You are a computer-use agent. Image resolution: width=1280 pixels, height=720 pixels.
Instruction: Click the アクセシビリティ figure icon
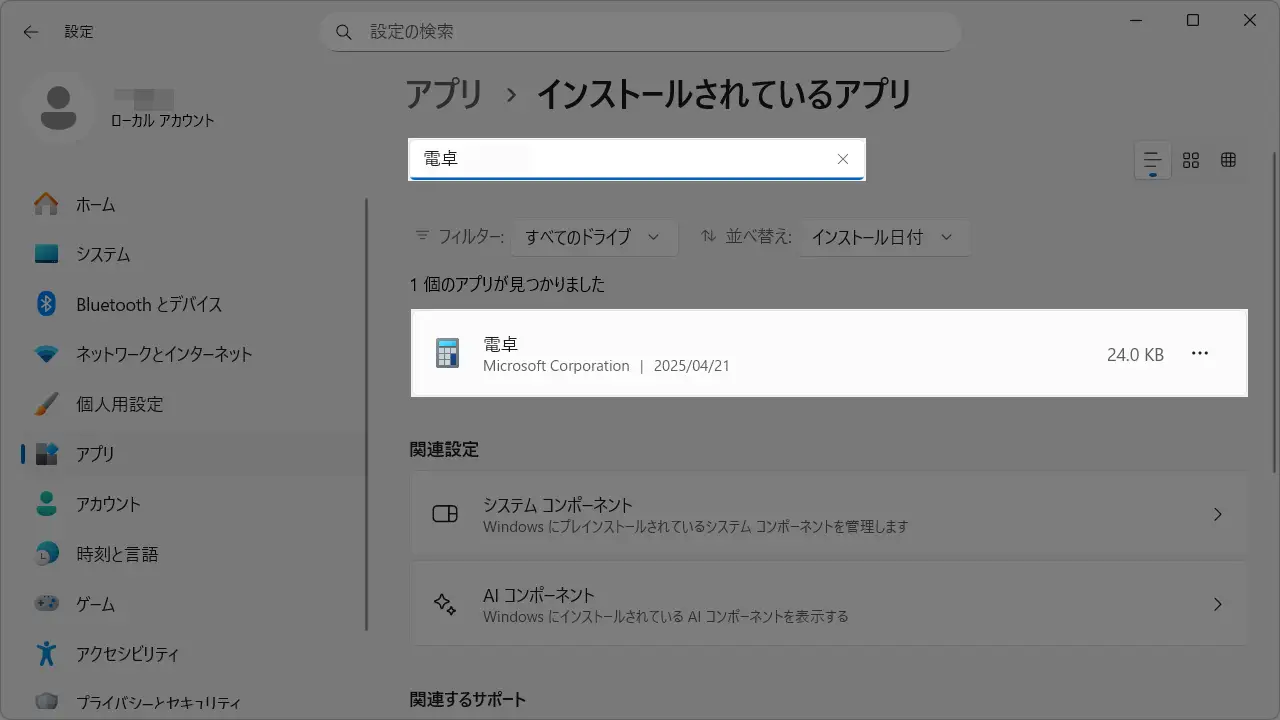pos(46,654)
